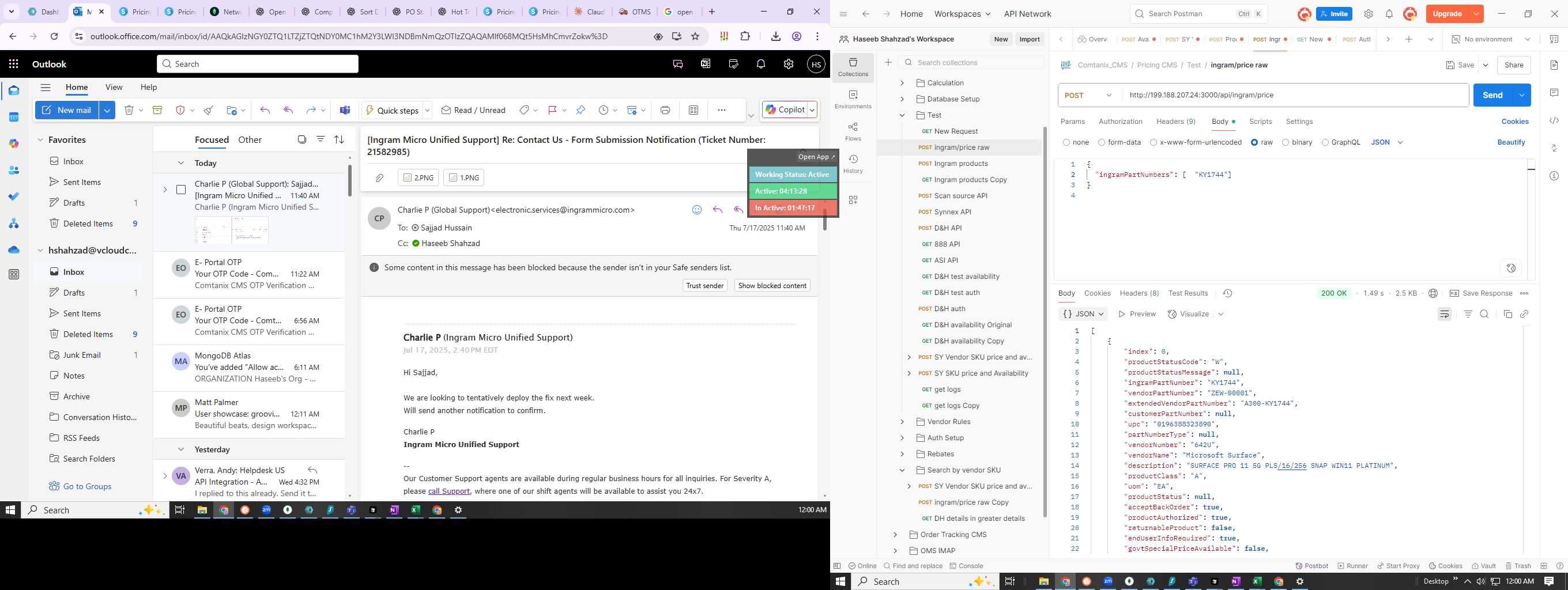Screen dimensions: 1568x590
Task: Click the Postman collections list scrollbar
Action: pyautogui.click(x=1045, y=323)
